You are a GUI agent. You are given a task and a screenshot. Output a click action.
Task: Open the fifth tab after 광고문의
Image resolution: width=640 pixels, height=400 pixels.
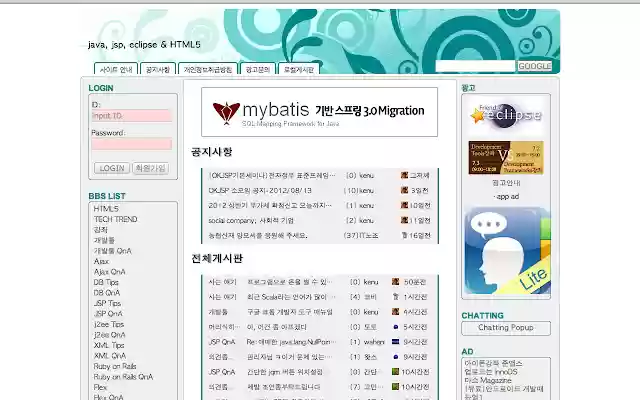(299, 69)
